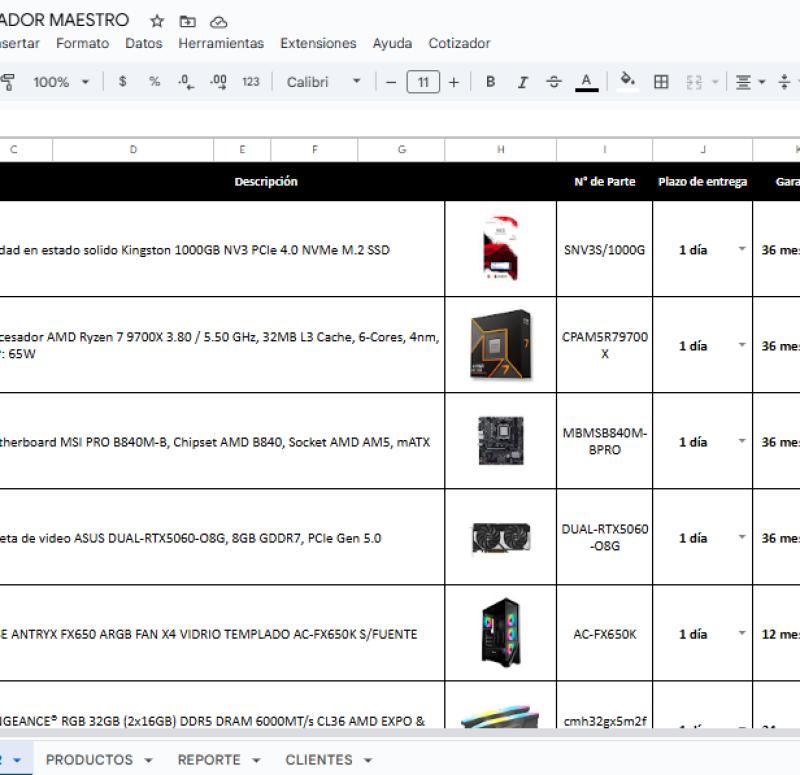Open the Cotizador menu
The image size is (800, 775).
pos(459,43)
